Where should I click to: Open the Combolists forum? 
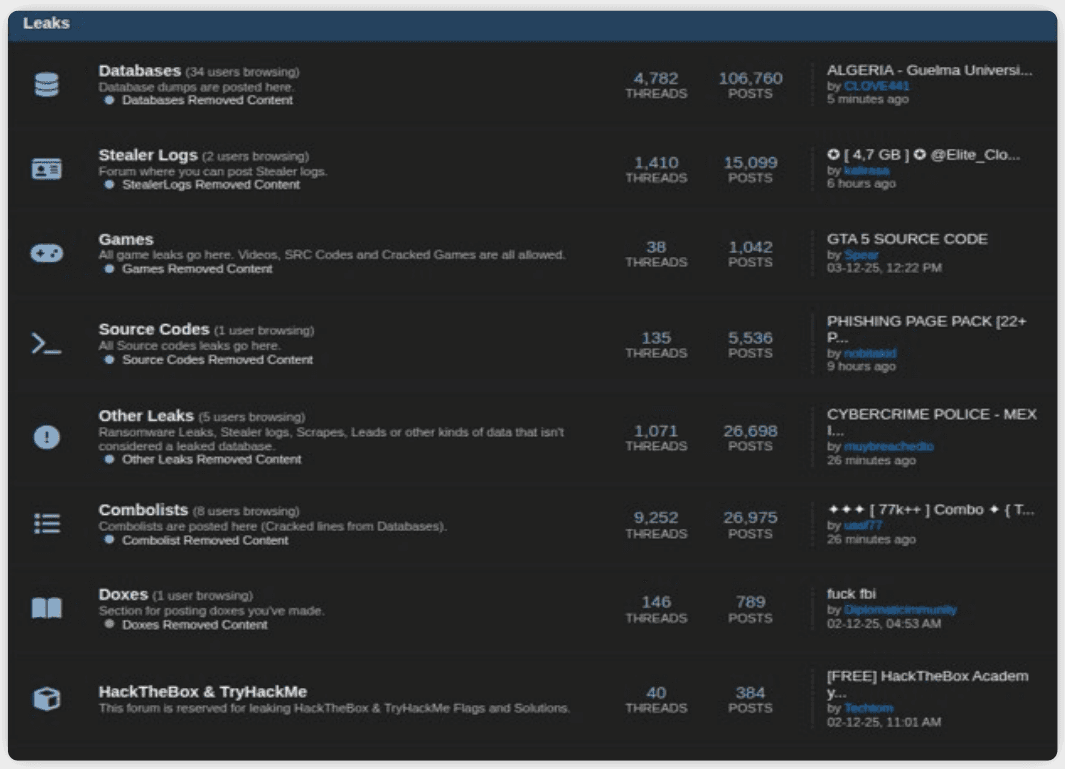[143, 509]
